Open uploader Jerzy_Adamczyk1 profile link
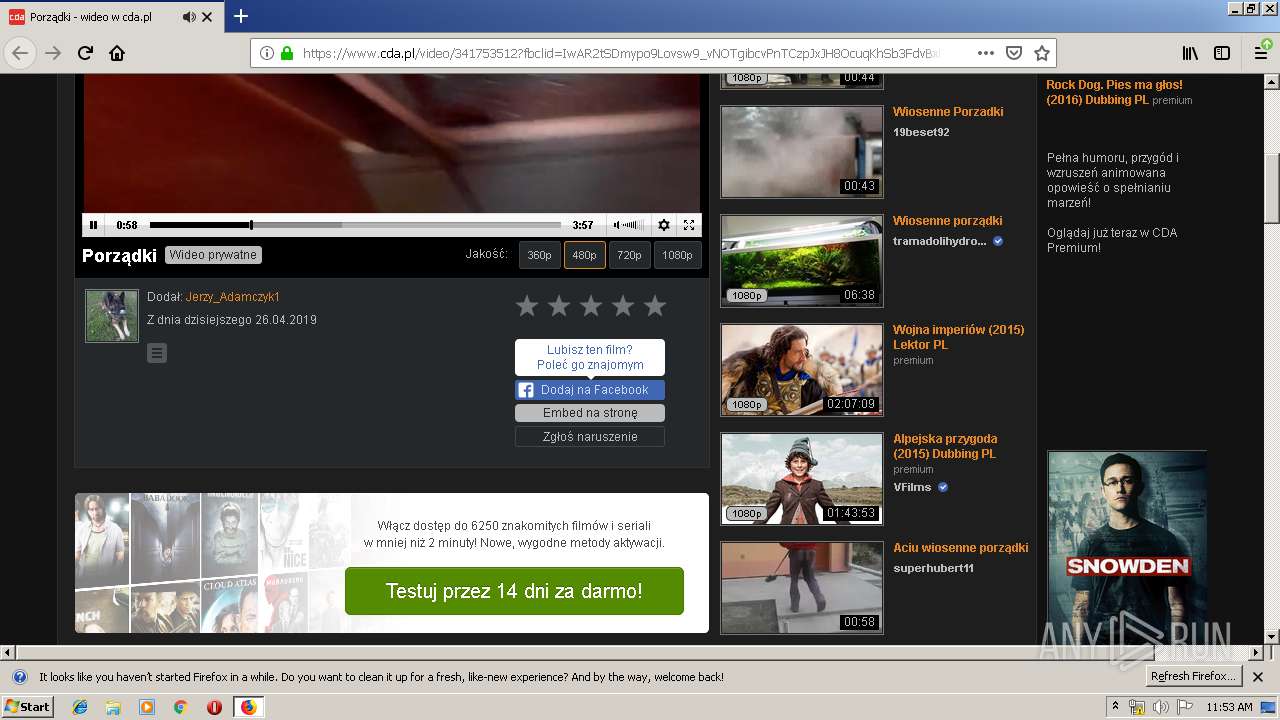This screenshot has width=1280, height=720. coord(233,297)
